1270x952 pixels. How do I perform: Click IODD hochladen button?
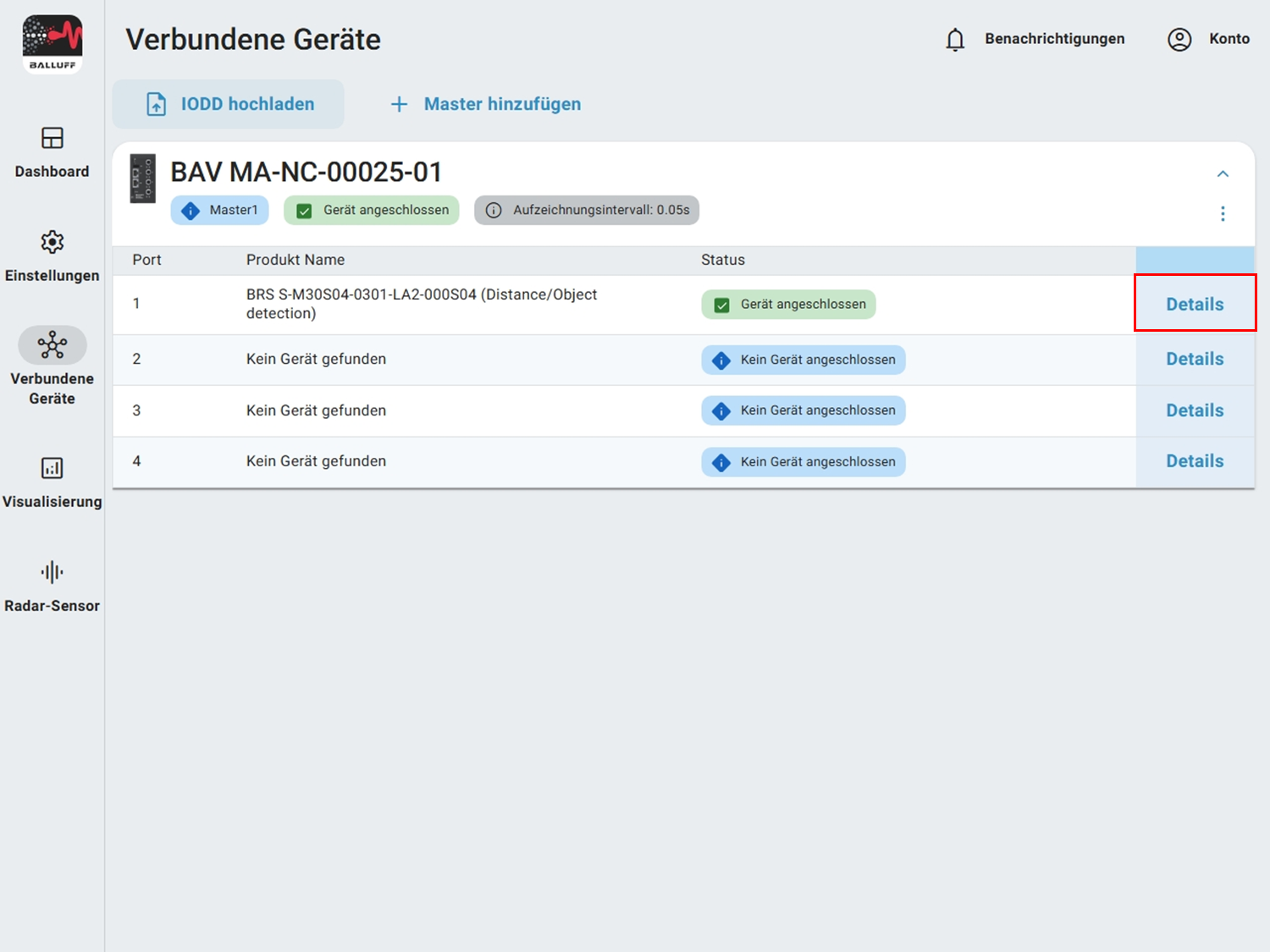[x=229, y=104]
